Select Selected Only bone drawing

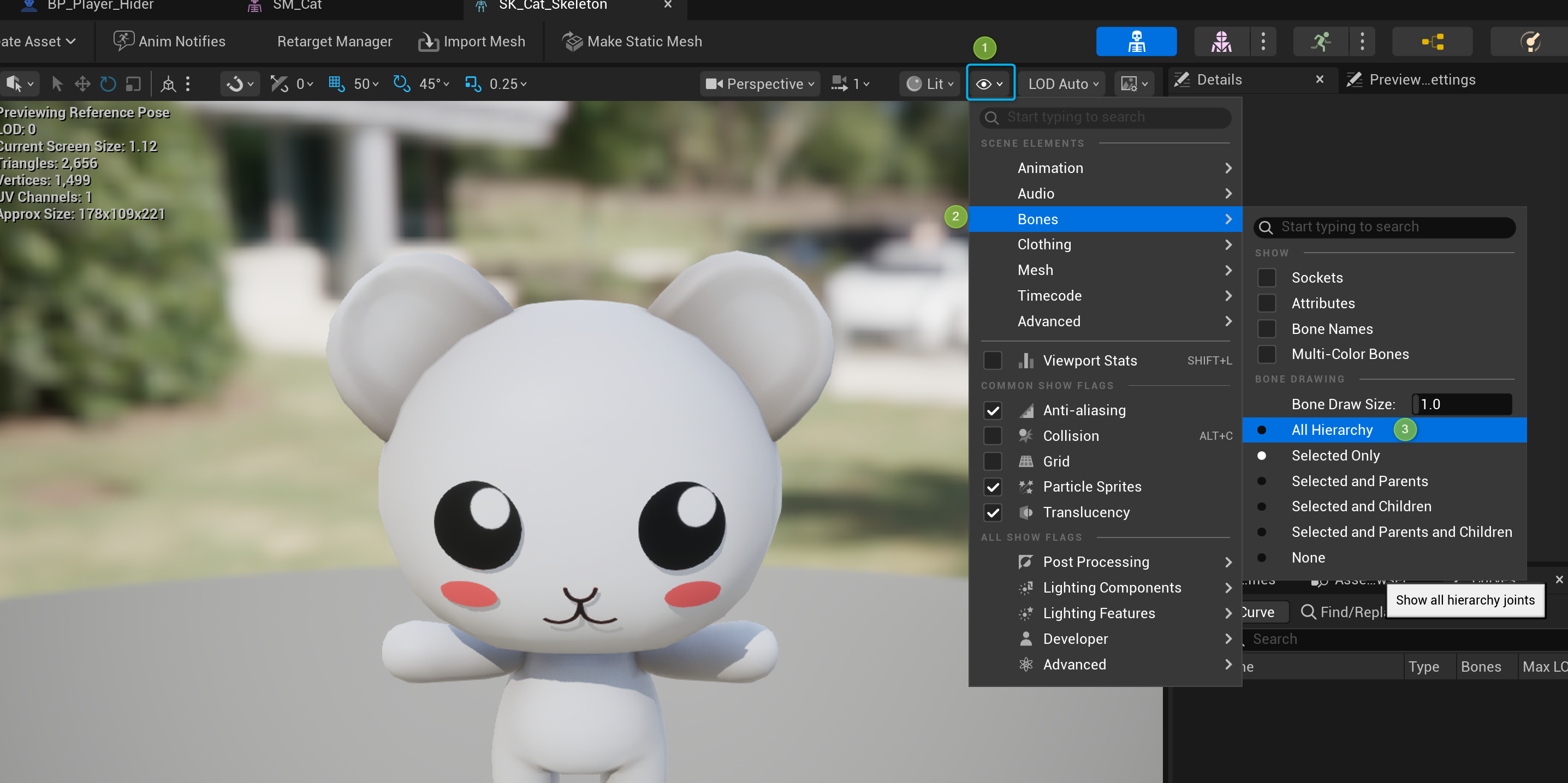(1384, 455)
